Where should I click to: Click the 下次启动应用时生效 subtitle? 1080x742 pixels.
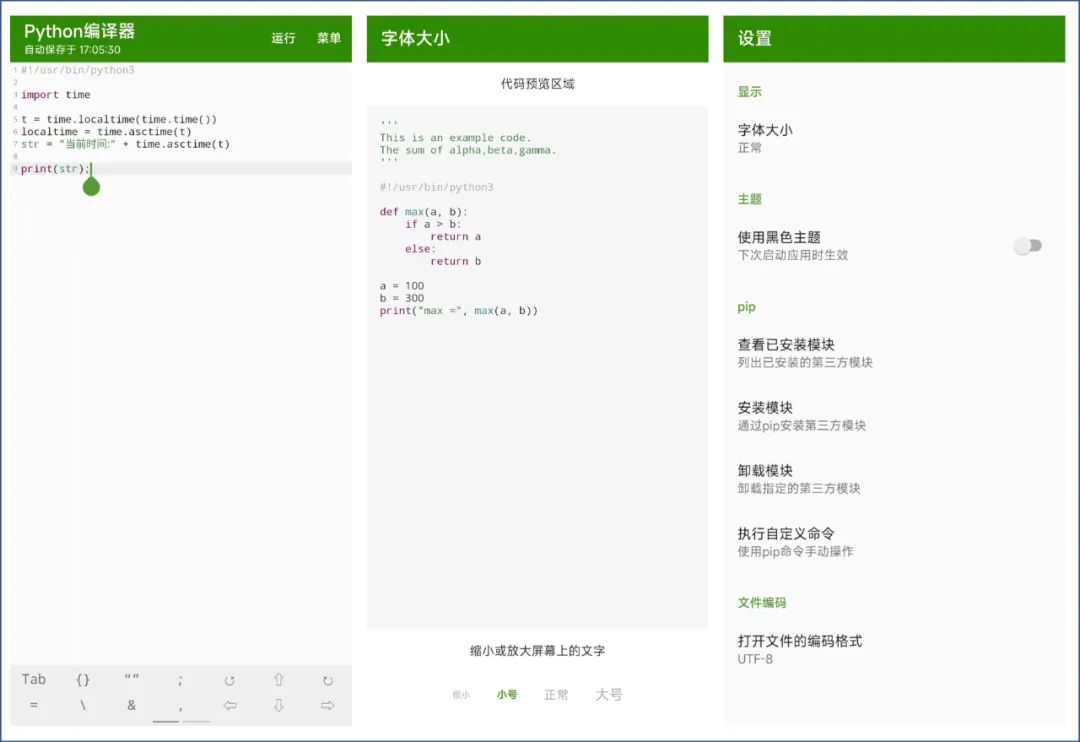tap(793, 255)
